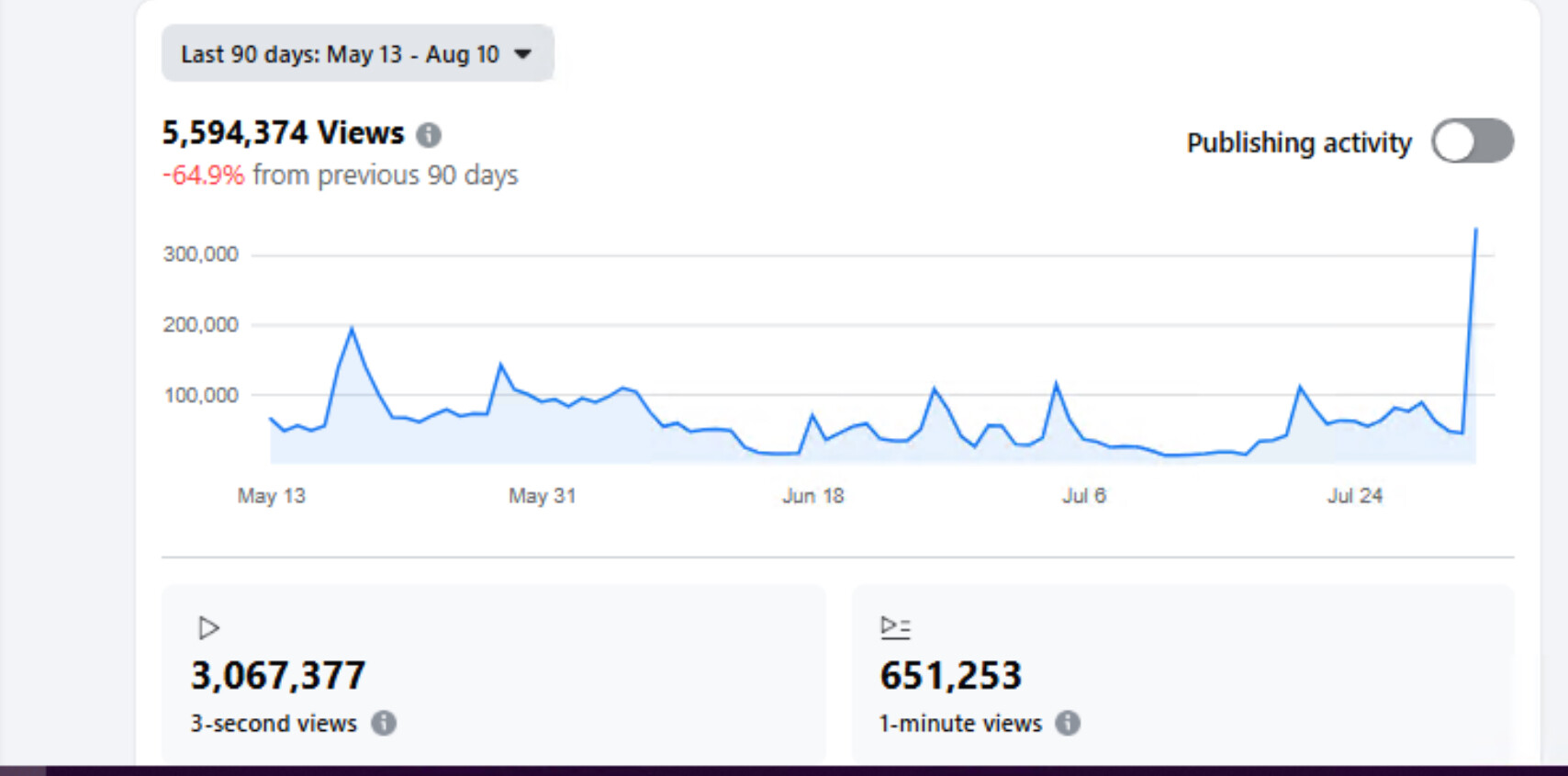Click the Jul 24 x-axis label
This screenshot has width=1568, height=776.
click(1354, 496)
